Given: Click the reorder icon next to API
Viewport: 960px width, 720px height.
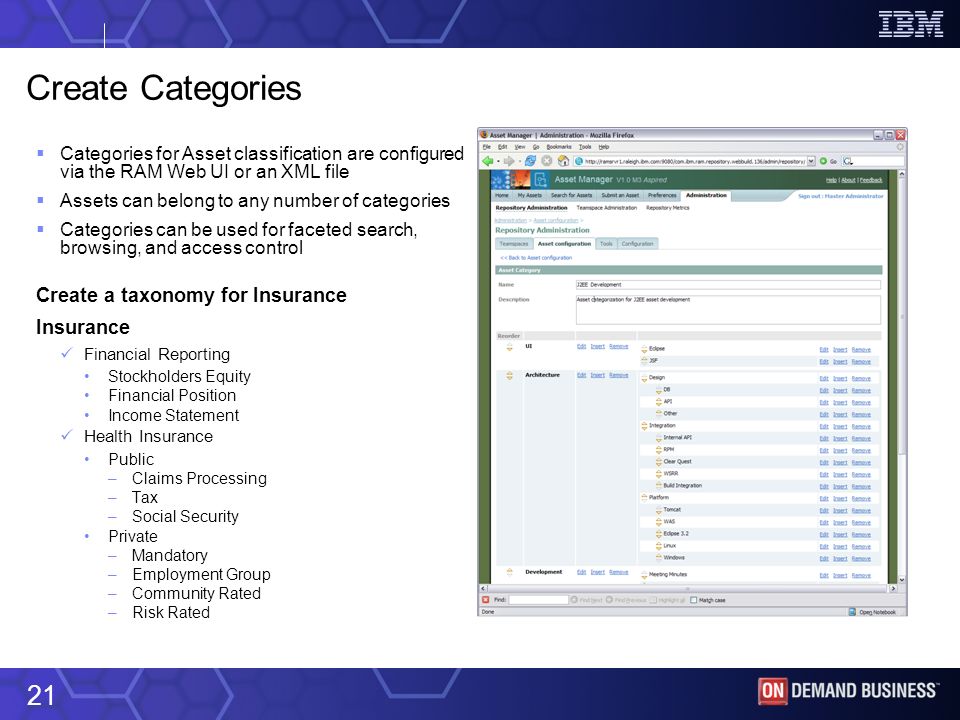Looking at the screenshot, I should coord(659,402).
